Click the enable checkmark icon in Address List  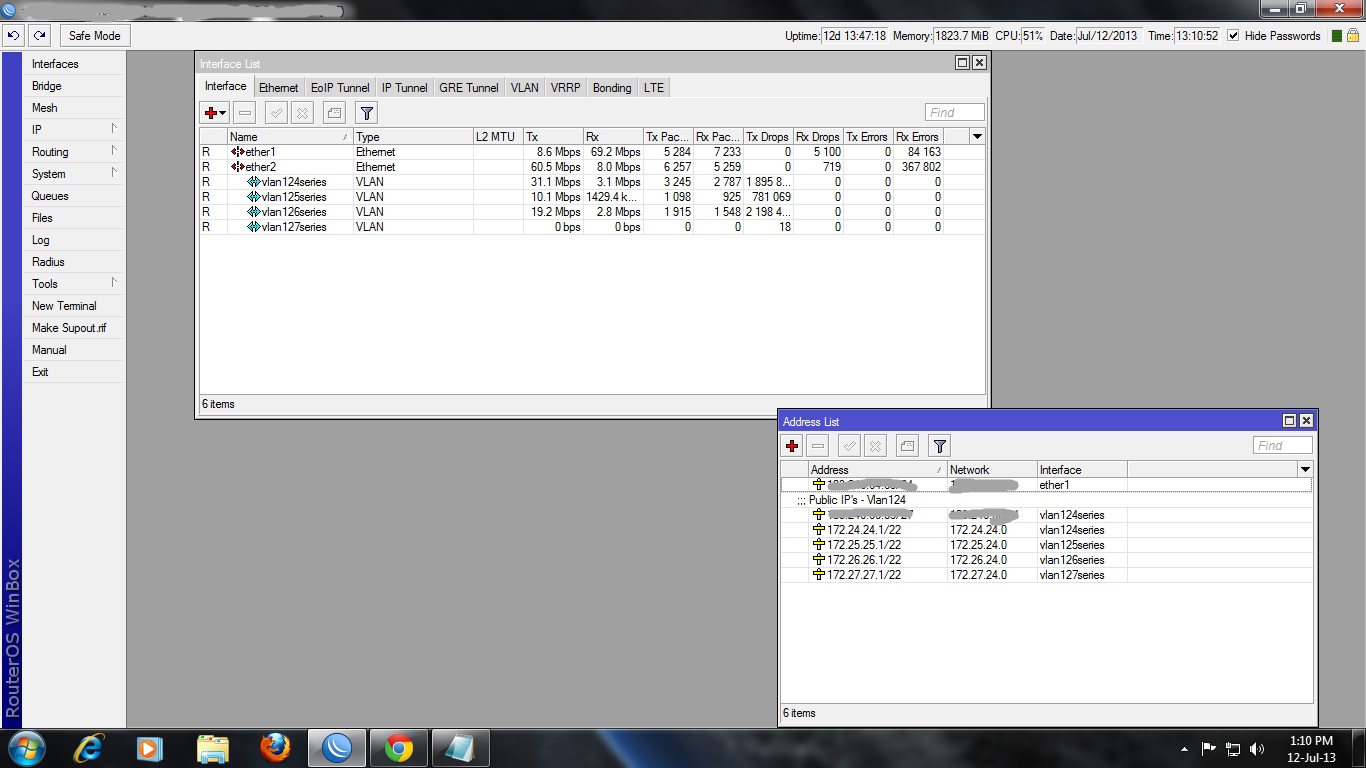(849, 446)
